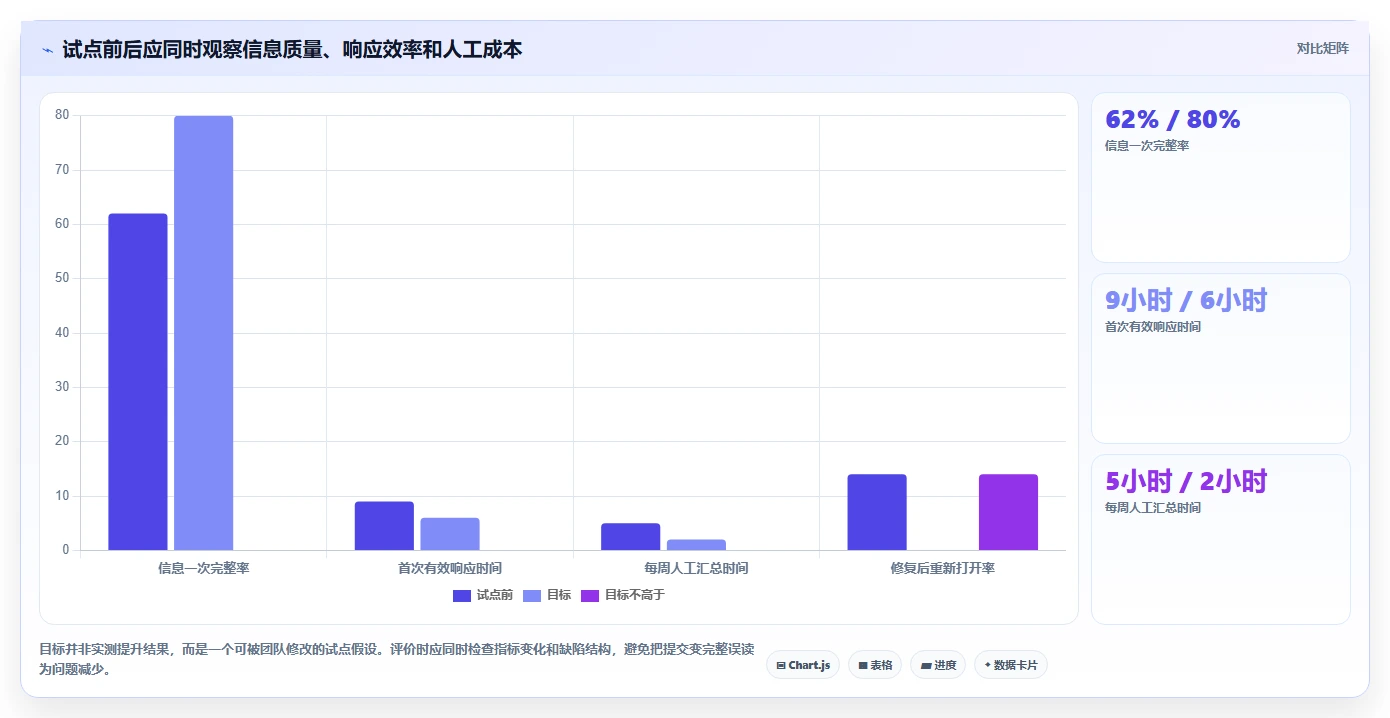Click the y-axis tick value 70
This screenshot has width=1390, height=718.
point(62,170)
